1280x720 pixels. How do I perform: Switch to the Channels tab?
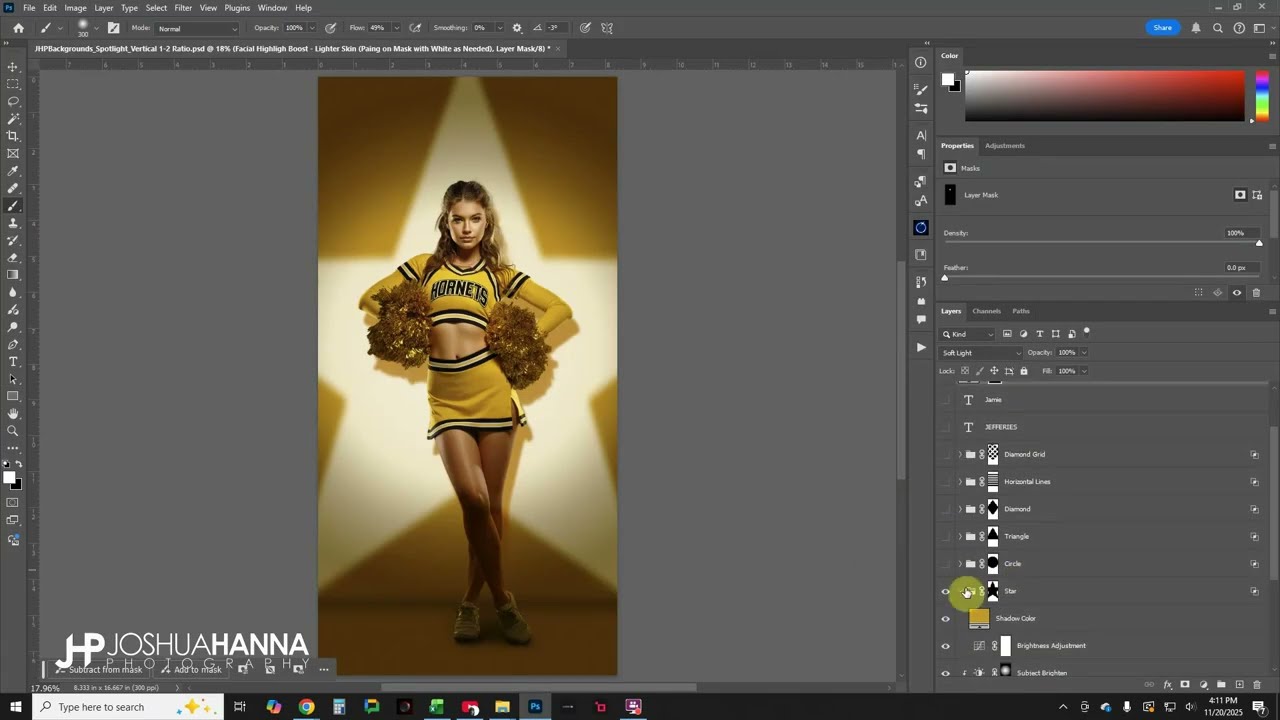point(986,311)
